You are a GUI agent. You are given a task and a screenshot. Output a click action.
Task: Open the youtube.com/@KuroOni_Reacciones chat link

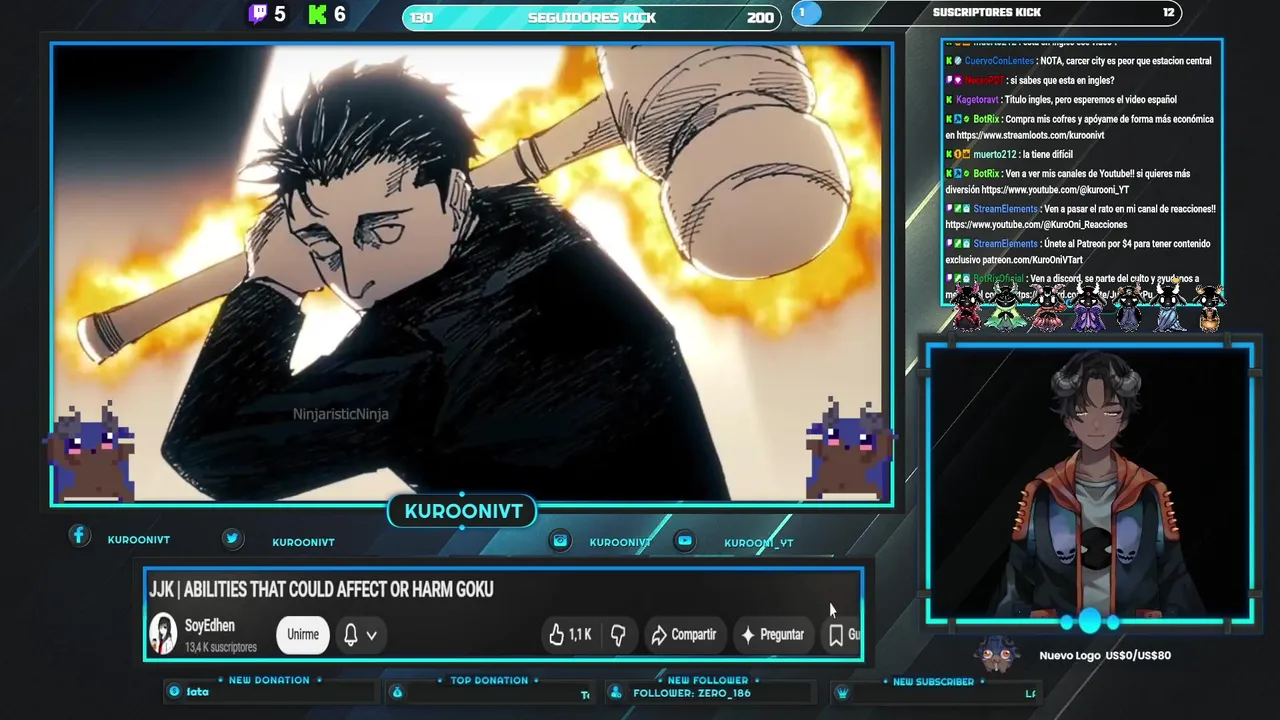pos(1036,225)
